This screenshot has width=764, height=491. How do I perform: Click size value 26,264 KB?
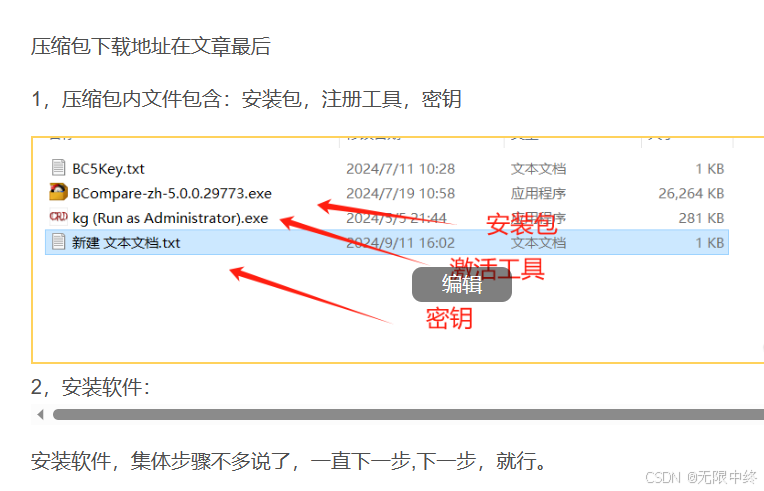[x=691, y=193]
